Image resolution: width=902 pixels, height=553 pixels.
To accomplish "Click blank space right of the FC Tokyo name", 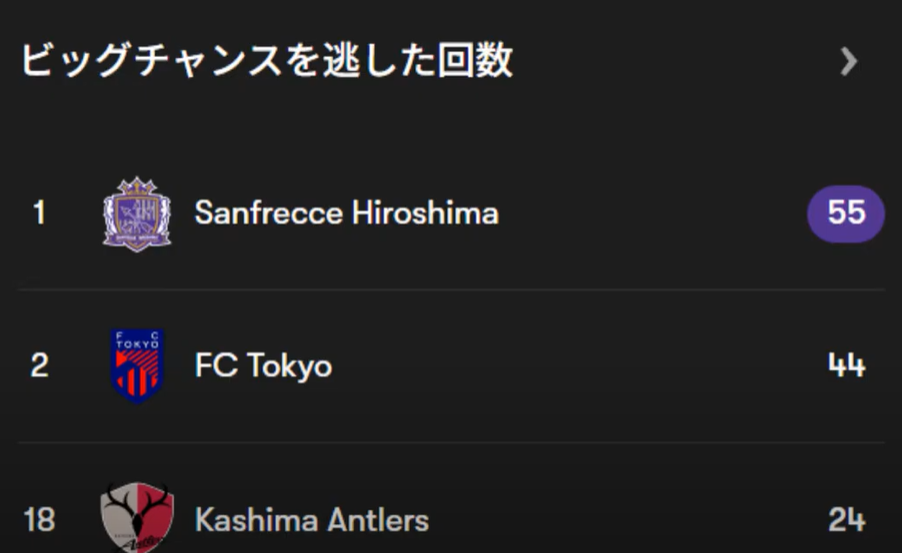I will click(580, 366).
